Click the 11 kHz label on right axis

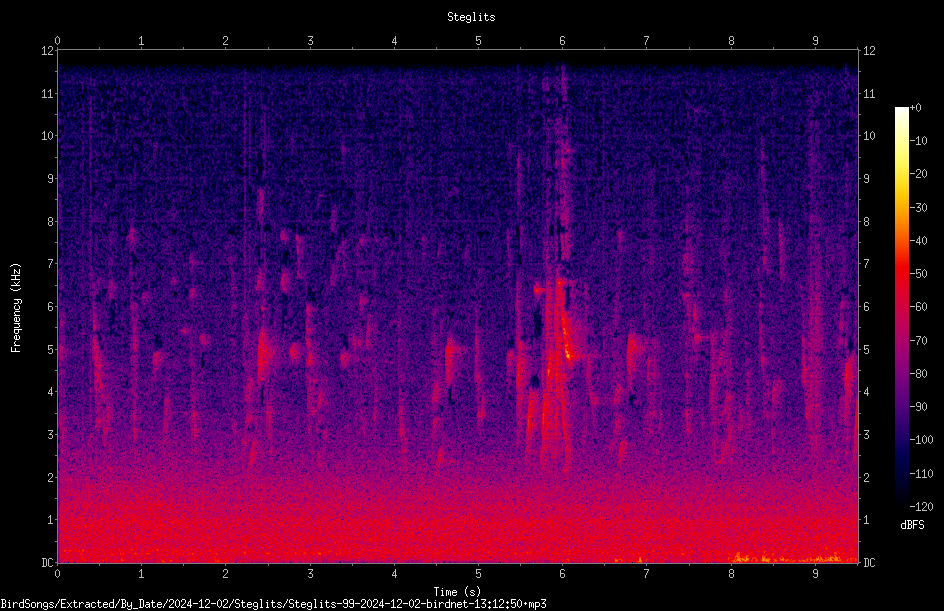pos(869,93)
